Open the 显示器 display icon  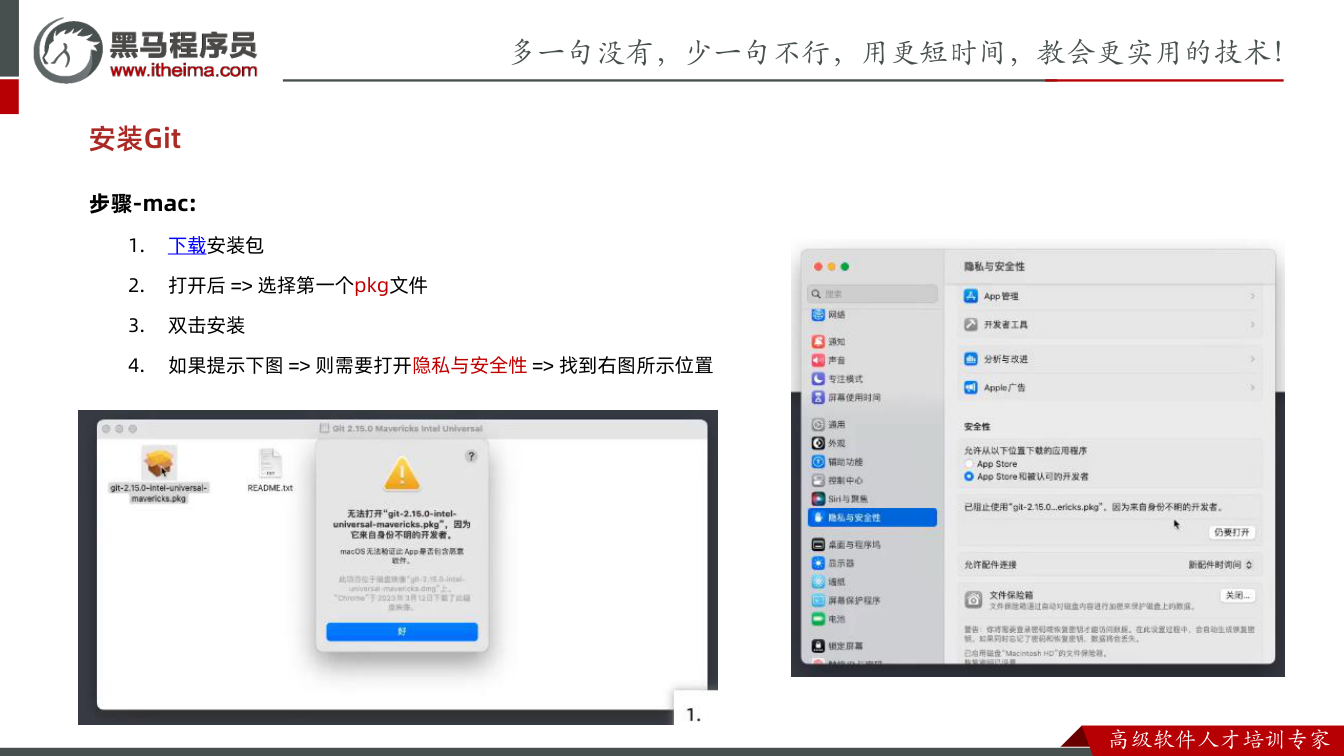[818, 563]
